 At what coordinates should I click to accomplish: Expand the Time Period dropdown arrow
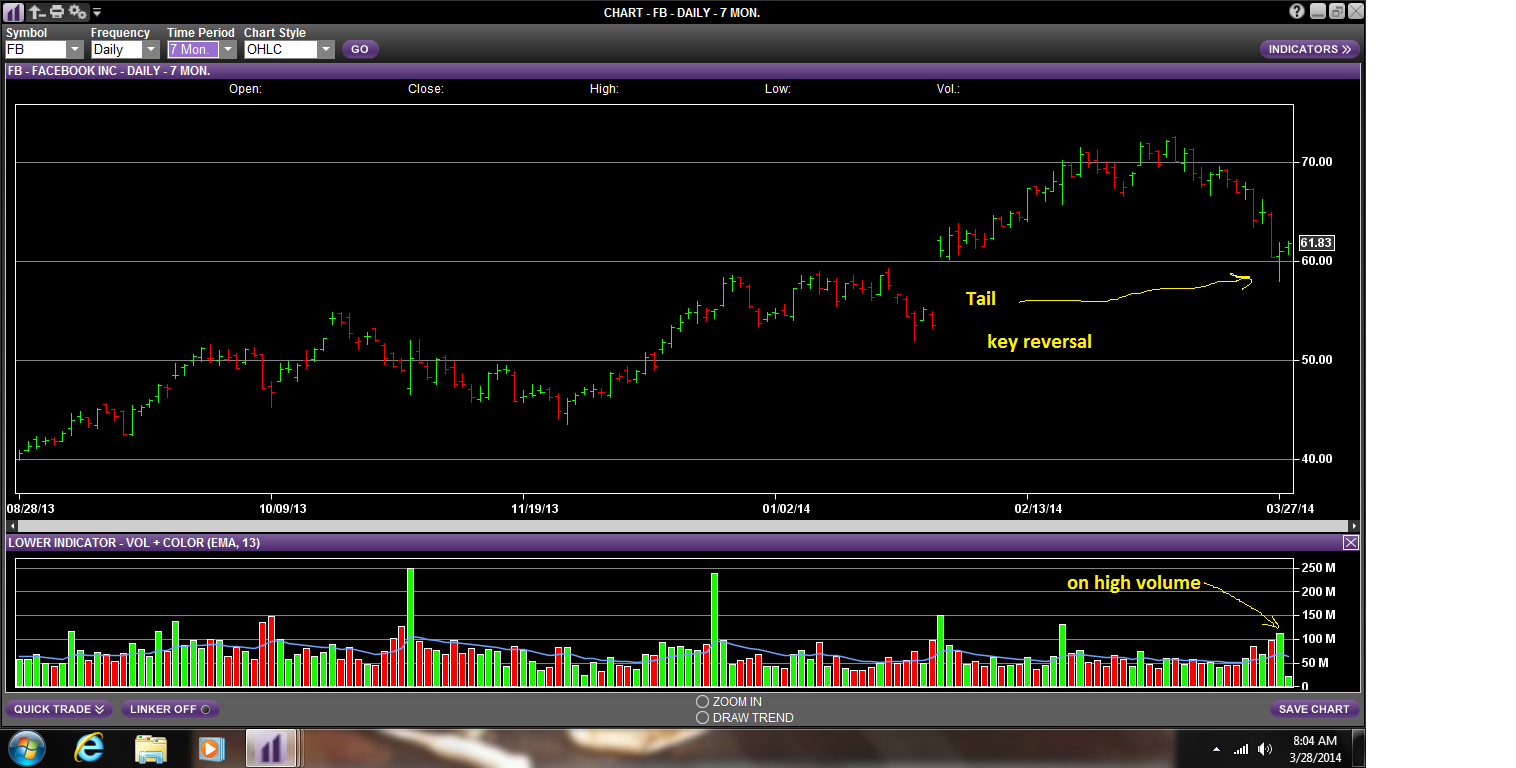coord(228,49)
